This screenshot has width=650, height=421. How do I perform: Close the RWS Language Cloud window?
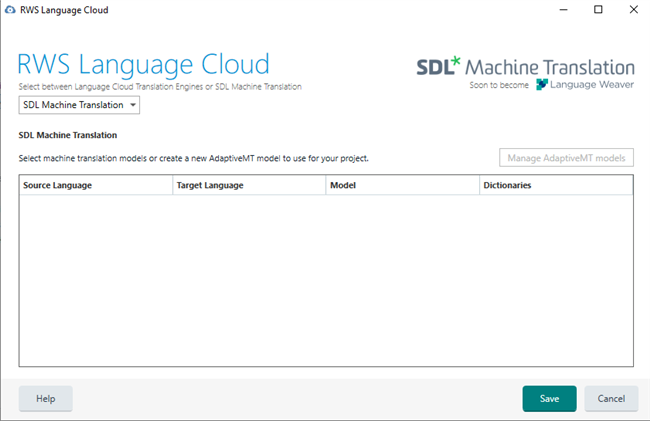[x=633, y=10]
